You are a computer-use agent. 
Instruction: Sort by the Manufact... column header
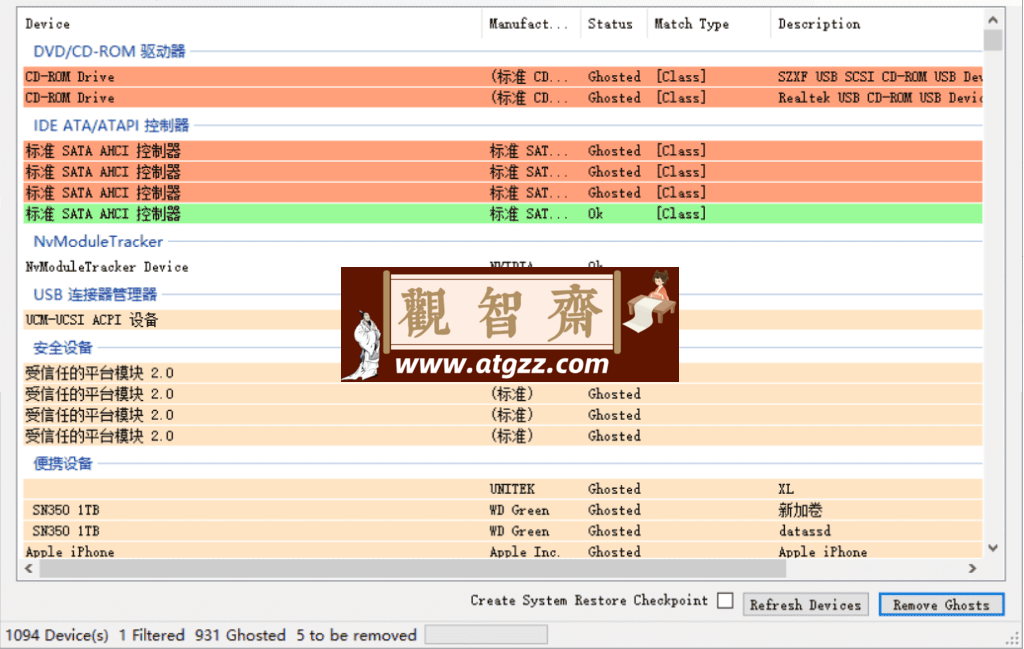coord(529,24)
